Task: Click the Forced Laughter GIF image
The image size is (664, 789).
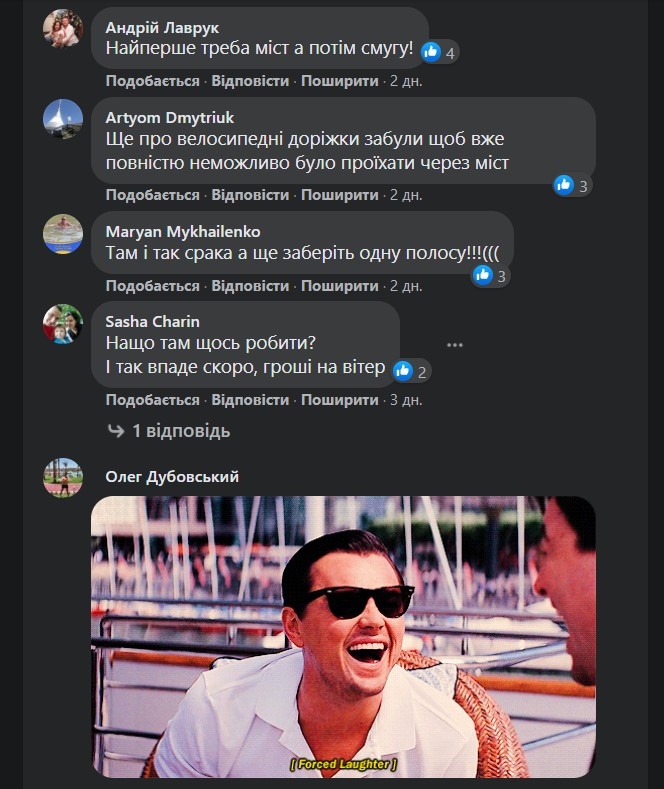Action: (343, 636)
